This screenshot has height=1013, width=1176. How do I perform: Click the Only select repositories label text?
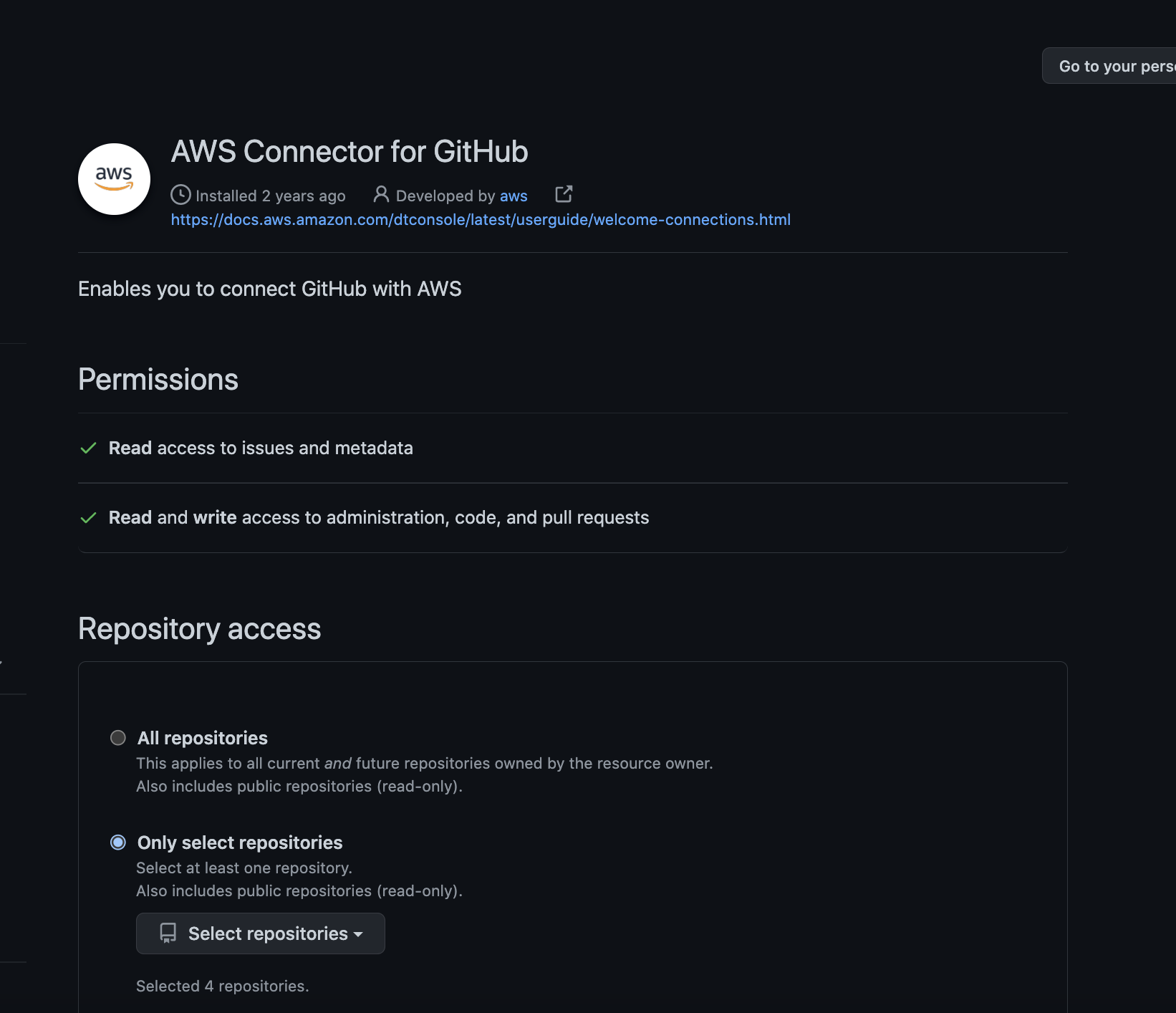point(240,842)
